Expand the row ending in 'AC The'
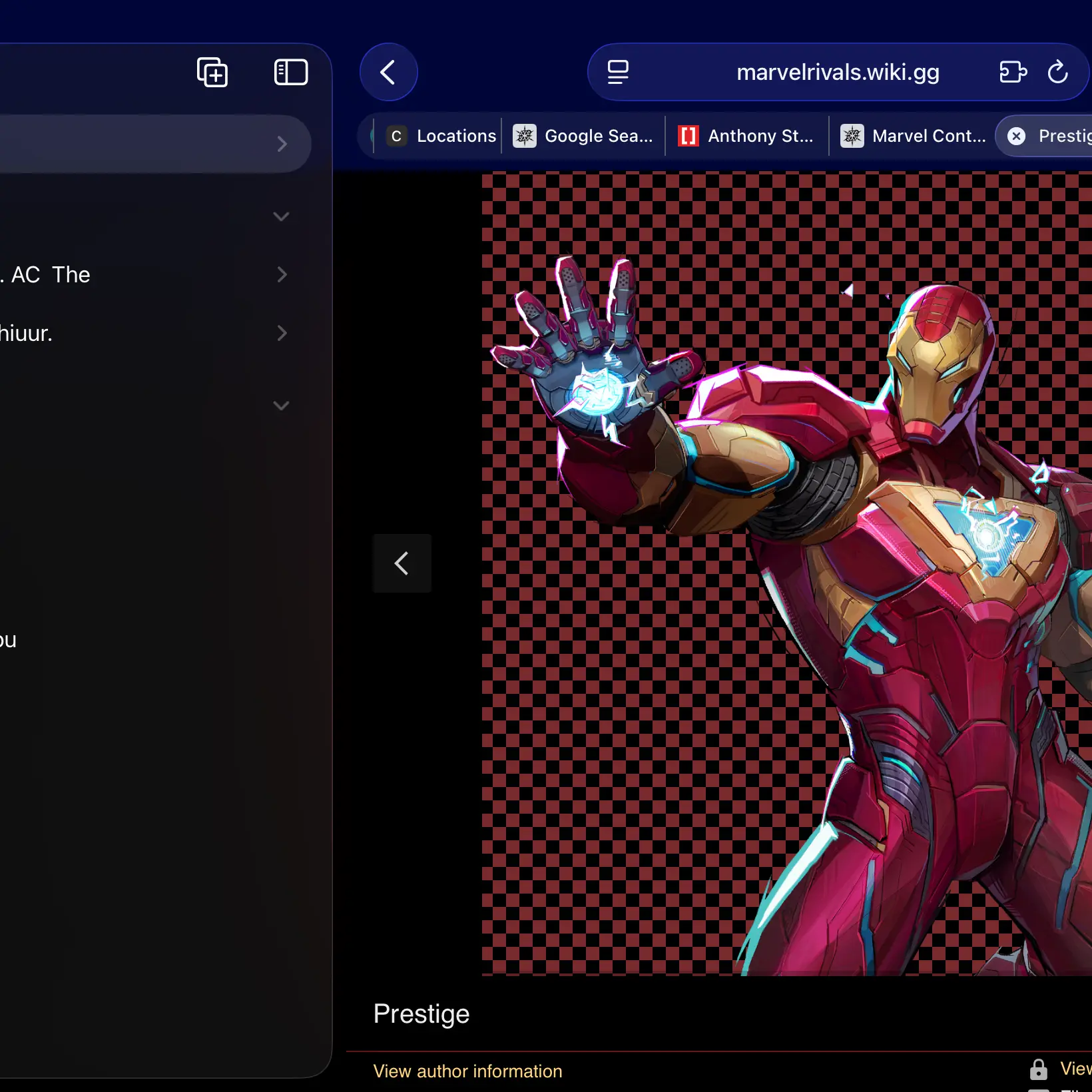 tap(282, 274)
